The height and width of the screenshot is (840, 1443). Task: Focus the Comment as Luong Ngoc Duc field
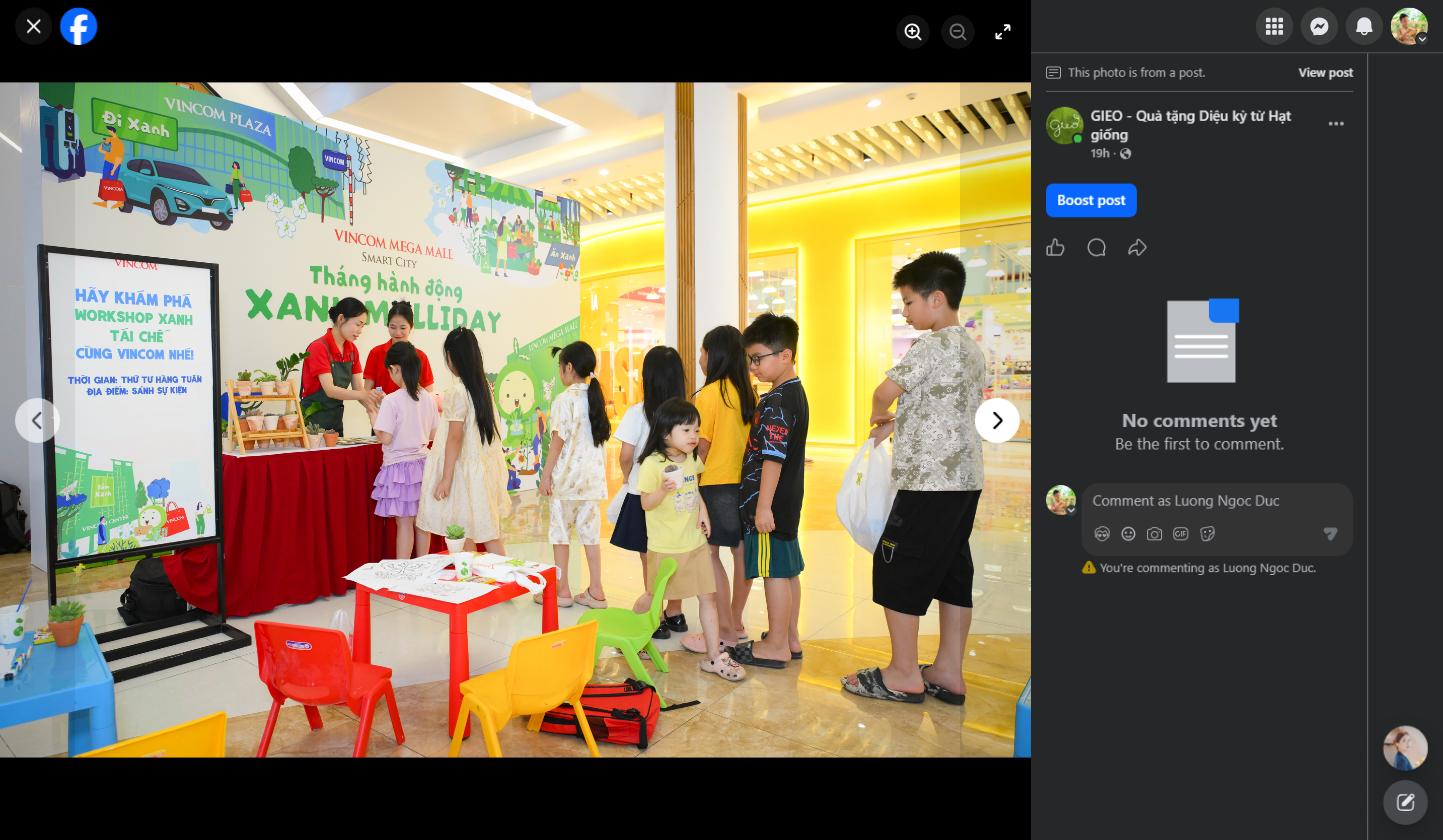[1217, 501]
